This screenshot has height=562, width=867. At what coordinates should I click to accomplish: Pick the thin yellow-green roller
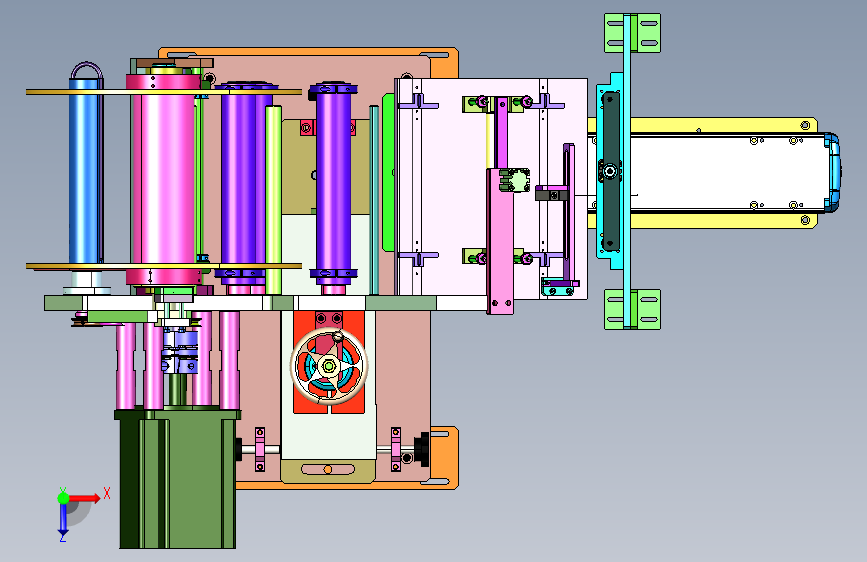pyautogui.click(x=274, y=199)
